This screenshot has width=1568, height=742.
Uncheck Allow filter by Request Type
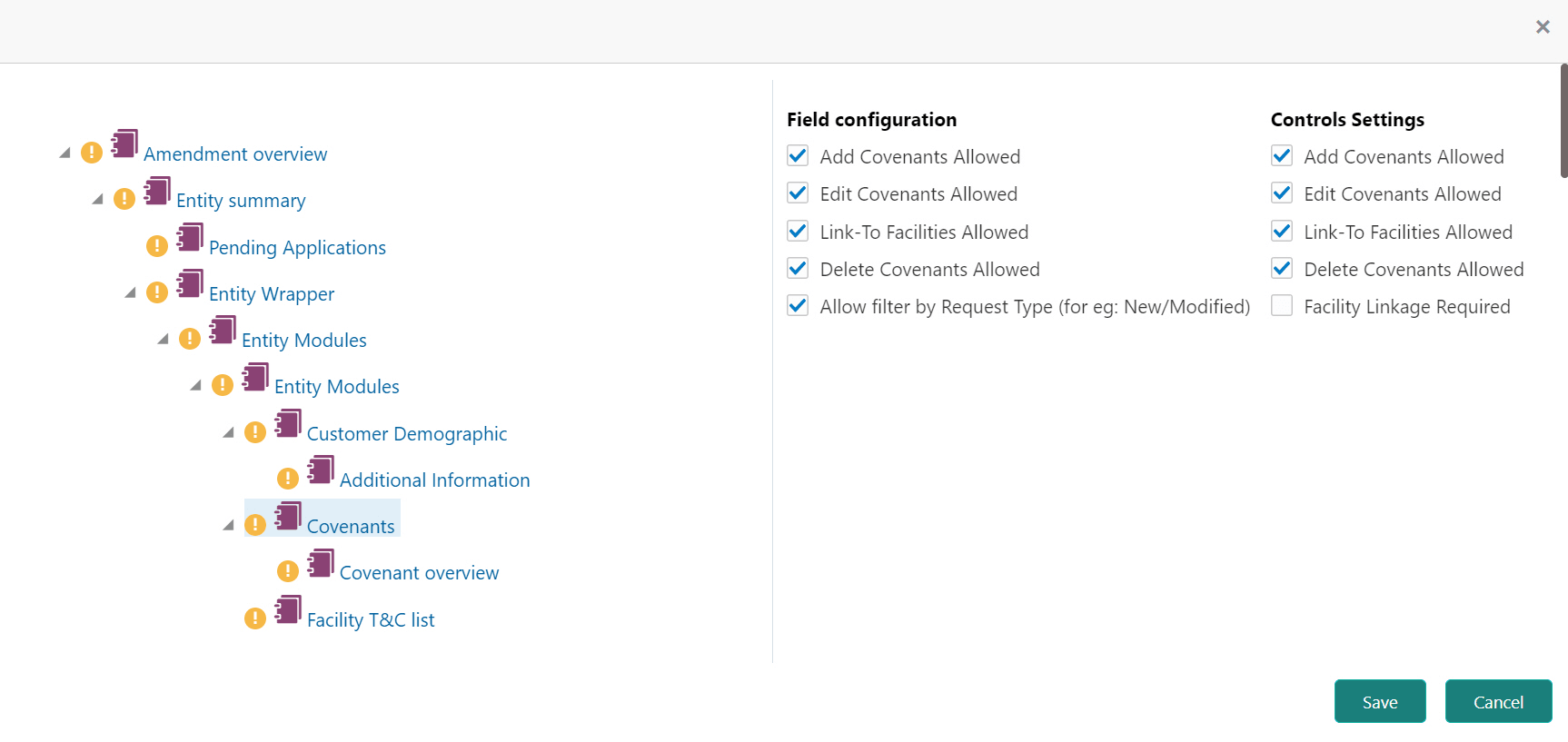pyautogui.click(x=798, y=306)
